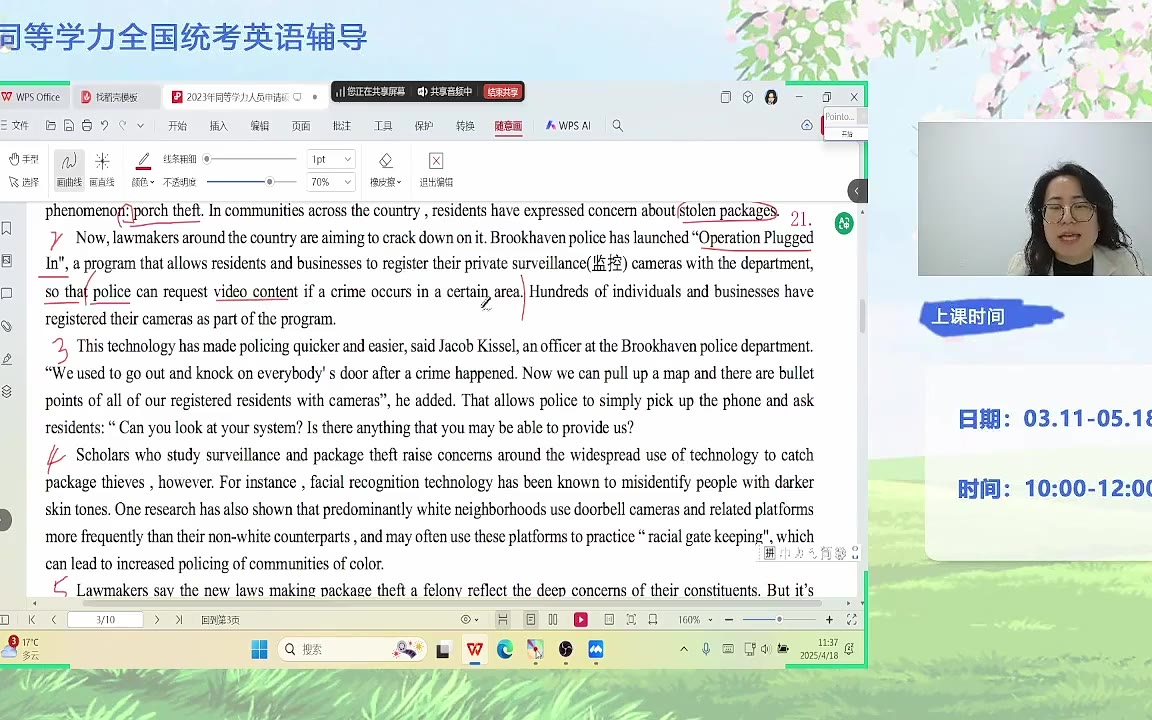The image size is (1152, 720).
Task: Open the thumbnail panel in left sidebar
Action: (x=7, y=260)
